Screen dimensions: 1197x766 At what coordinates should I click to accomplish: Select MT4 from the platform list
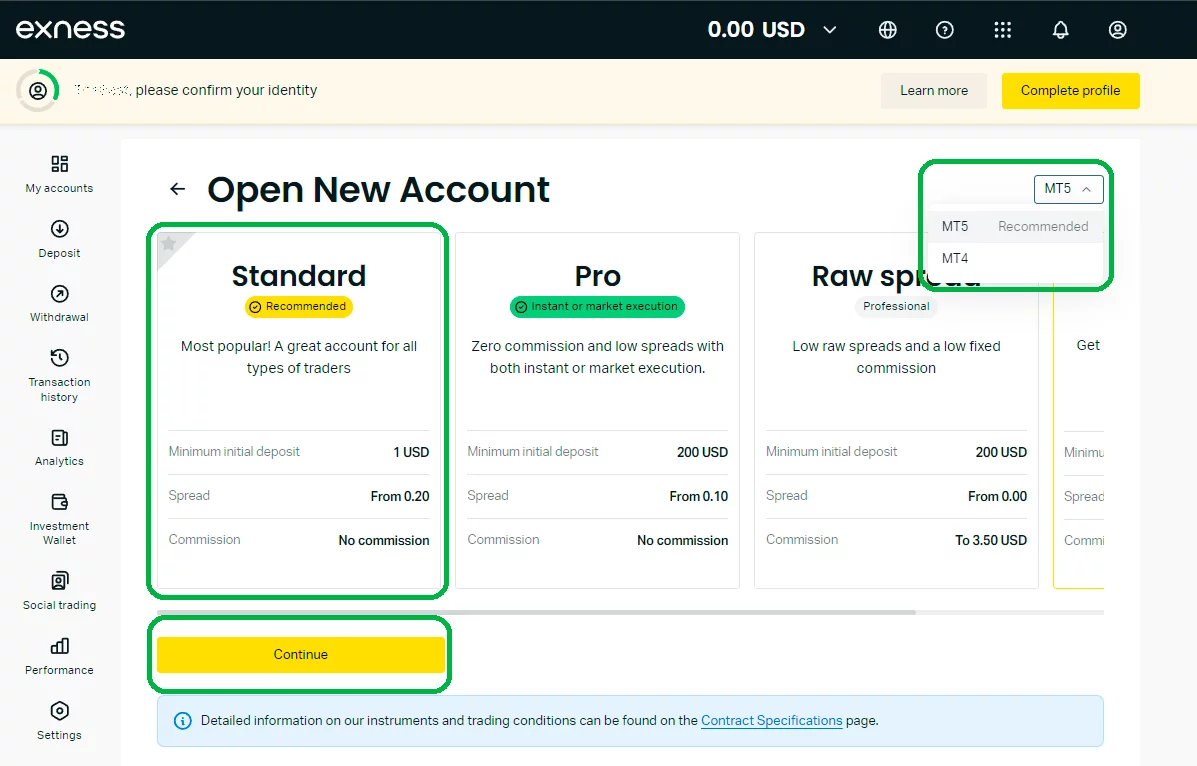click(955, 259)
